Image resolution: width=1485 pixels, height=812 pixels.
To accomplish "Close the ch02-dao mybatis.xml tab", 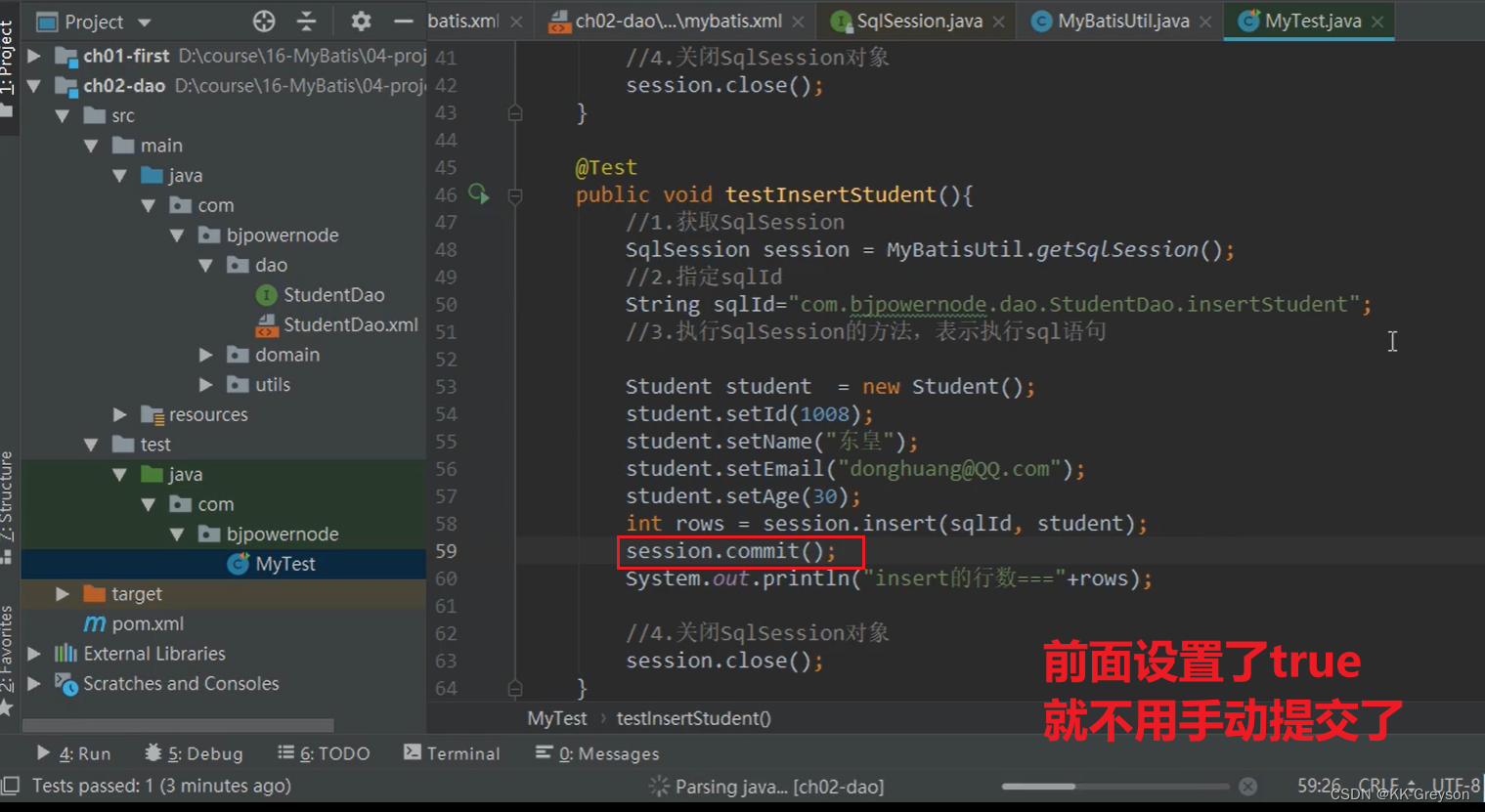I will [798, 21].
